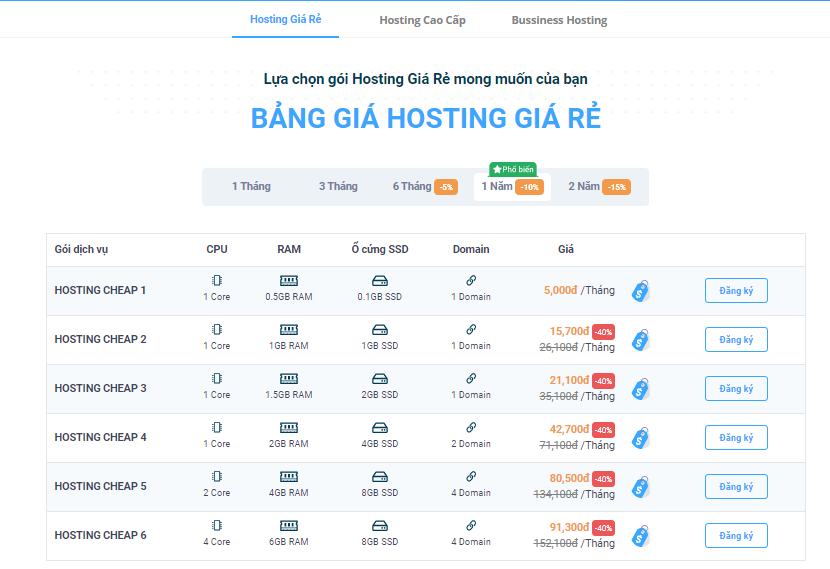Click the Ổ cứng SSD column header
Image resolution: width=830 pixels, height=569 pixels.
pyautogui.click(x=380, y=249)
